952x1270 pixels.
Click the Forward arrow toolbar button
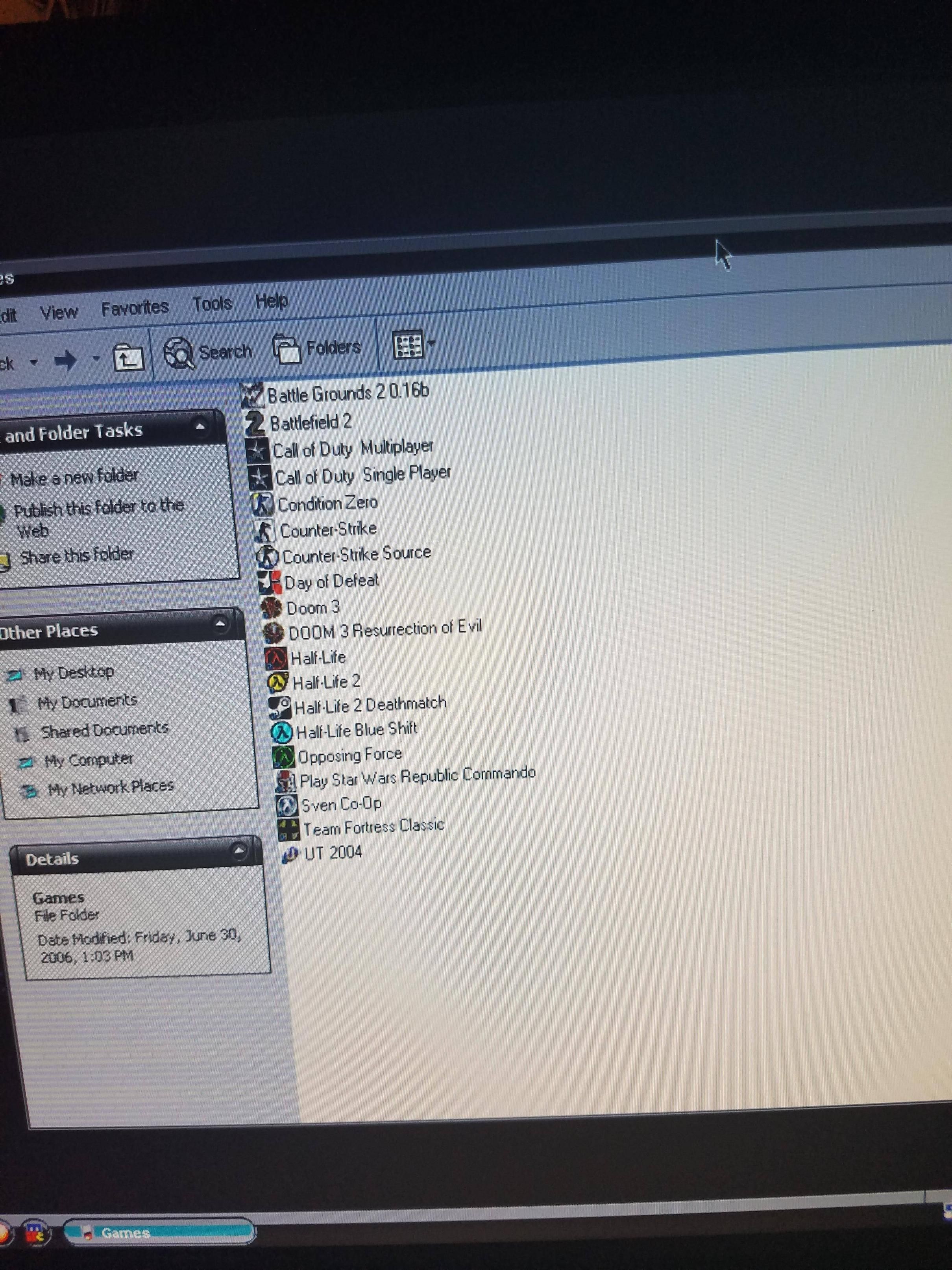65,361
